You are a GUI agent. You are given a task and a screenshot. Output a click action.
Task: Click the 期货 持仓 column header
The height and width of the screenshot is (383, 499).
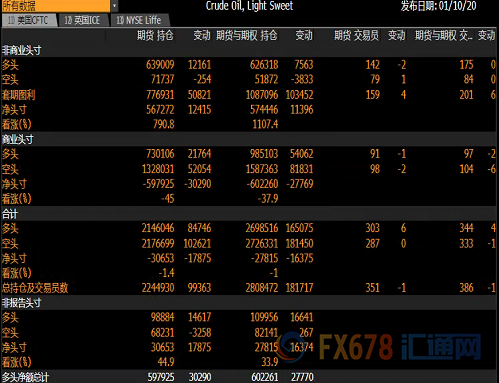(155, 35)
